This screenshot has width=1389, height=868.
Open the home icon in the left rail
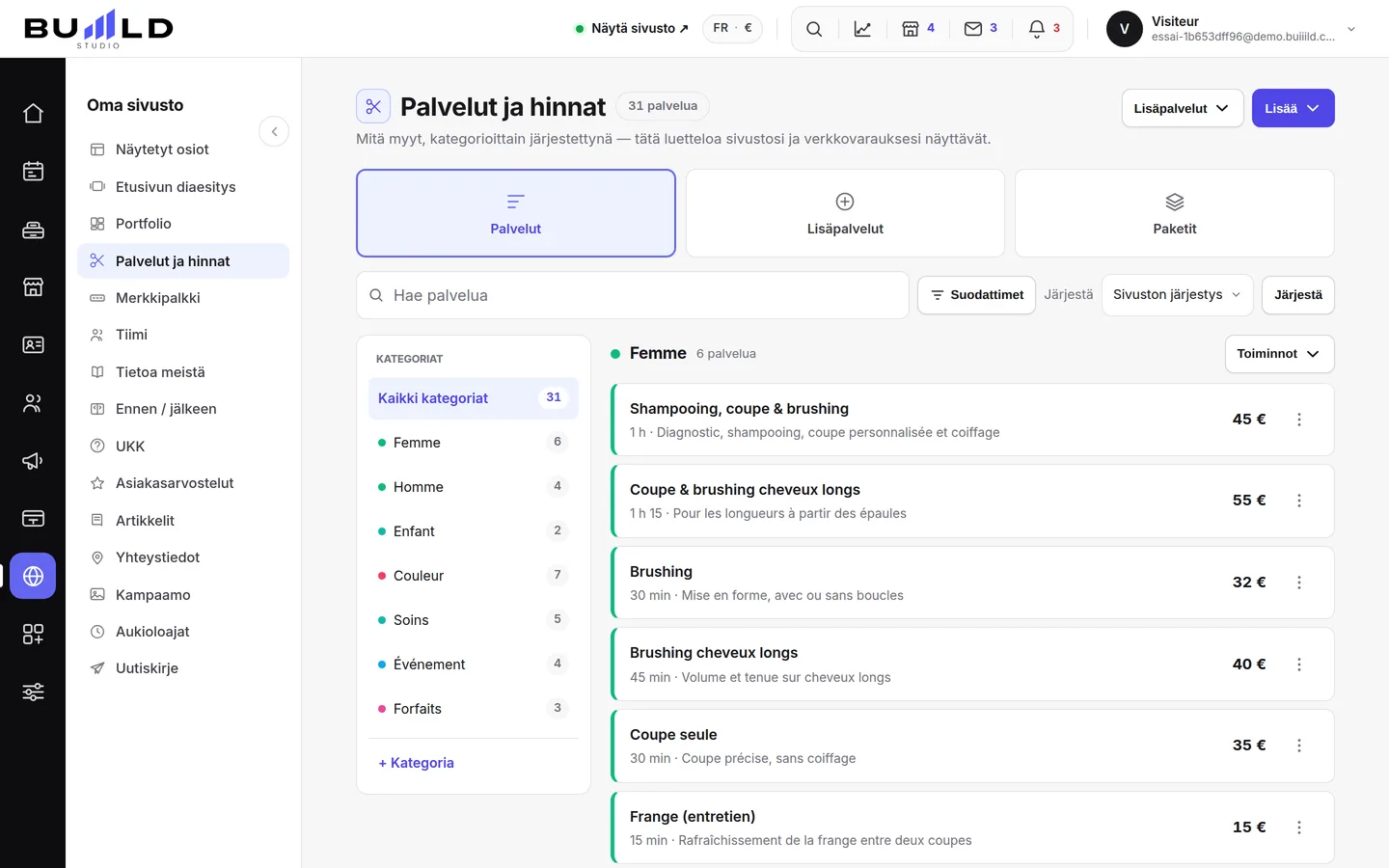(33, 113)
